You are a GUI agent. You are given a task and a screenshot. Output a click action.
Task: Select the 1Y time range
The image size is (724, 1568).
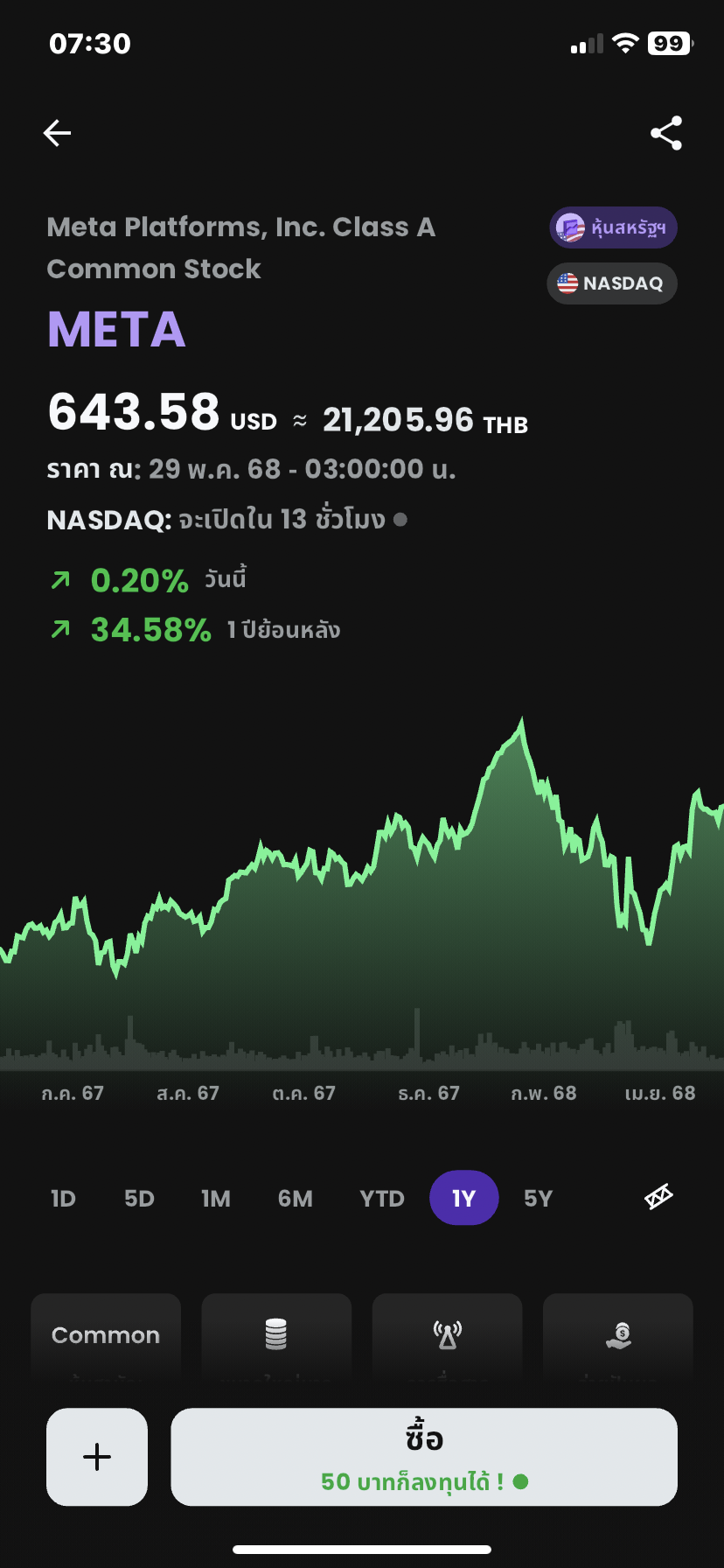click(464, 1198)
